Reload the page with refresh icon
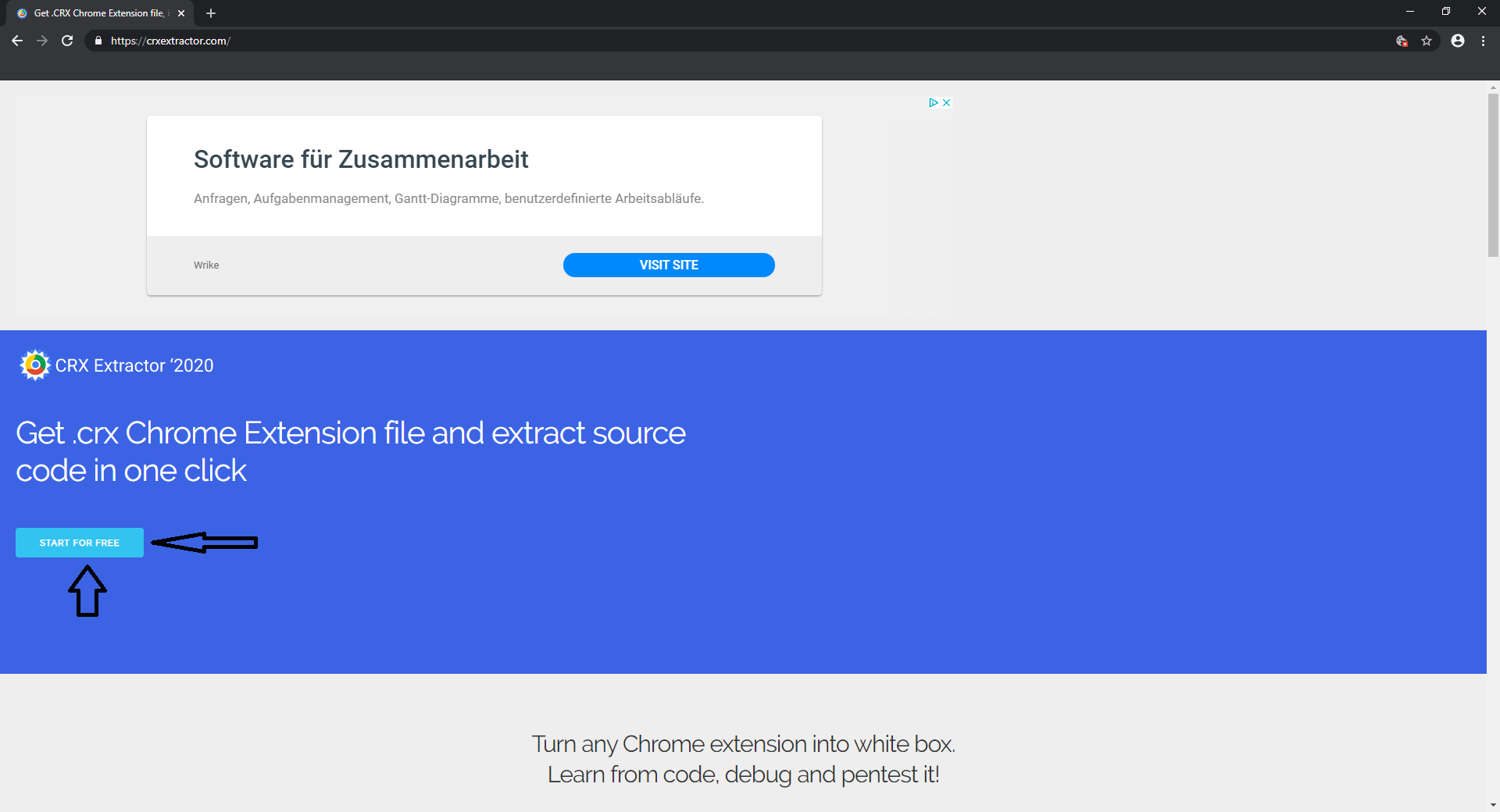The width and height of the screenshot is (1500, 812). (x=67, y=41)
